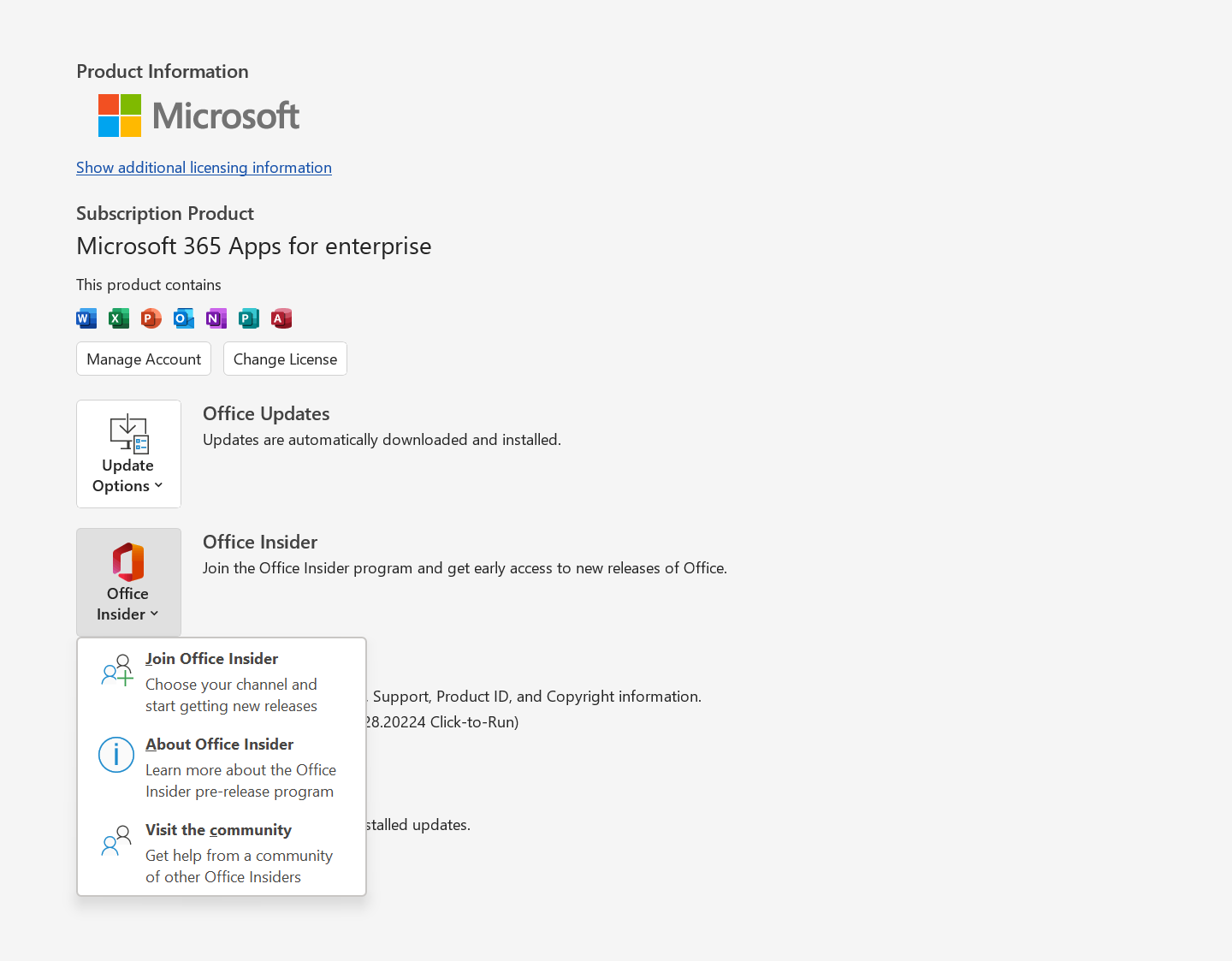
Task: Click the PowerPoint app icon
Action: [151, 318]
